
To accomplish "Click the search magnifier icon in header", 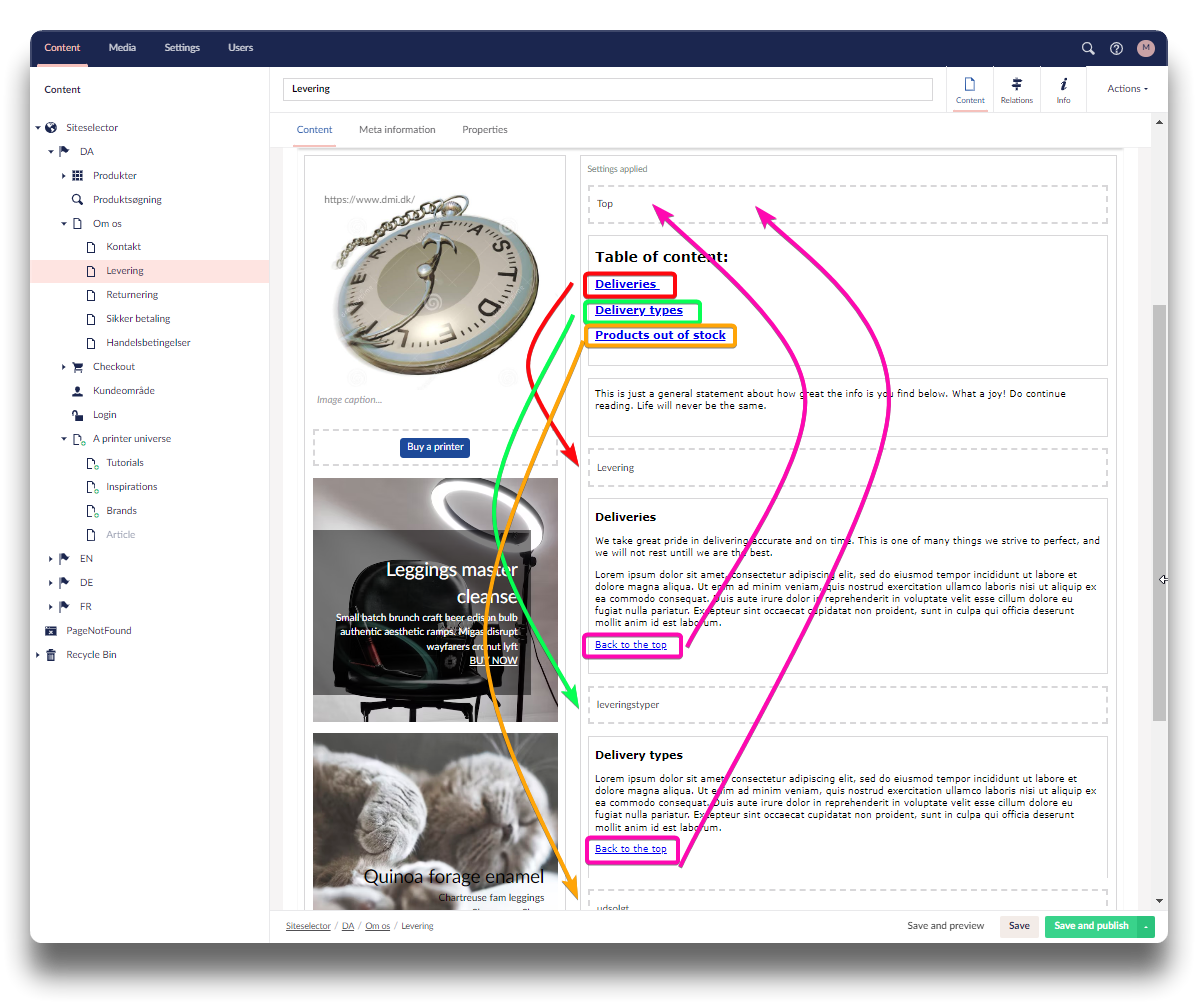I will (x=1088, y=48).
